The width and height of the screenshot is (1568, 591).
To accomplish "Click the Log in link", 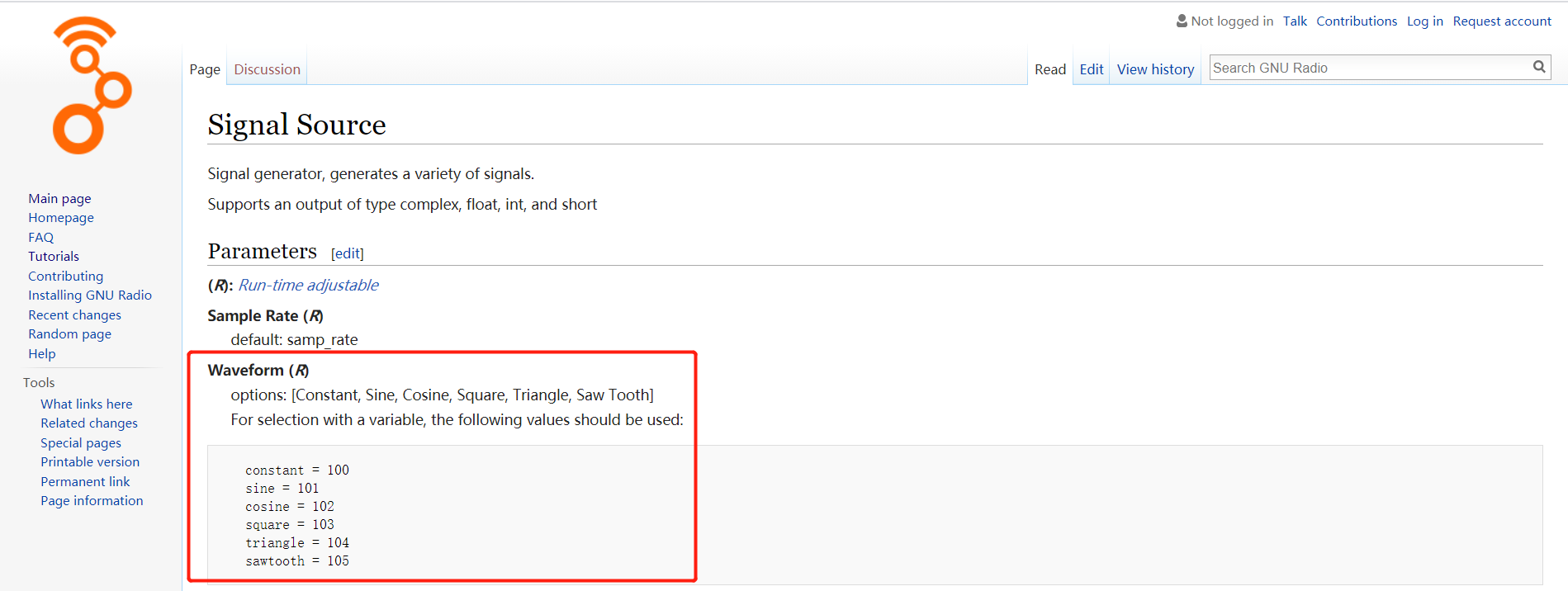I will coord(1425,21).
